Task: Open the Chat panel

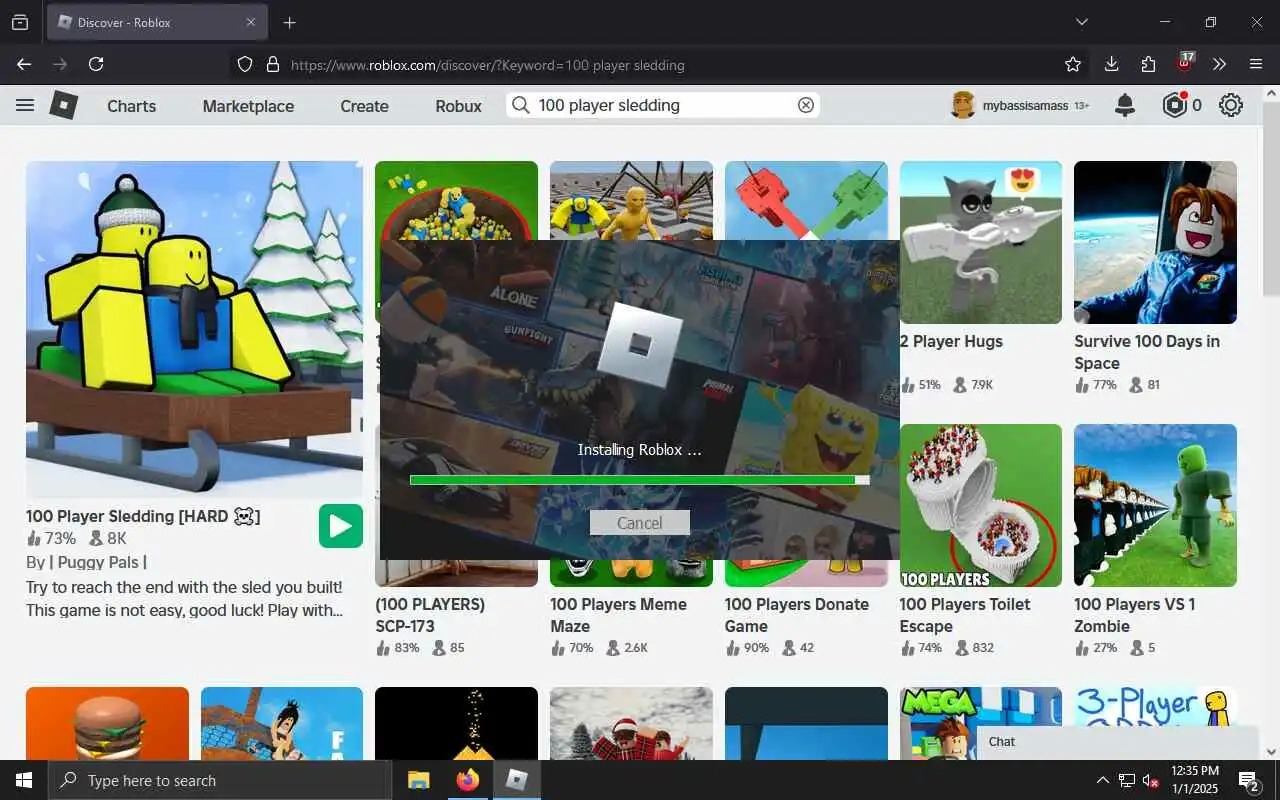Action: (1117, 742)
